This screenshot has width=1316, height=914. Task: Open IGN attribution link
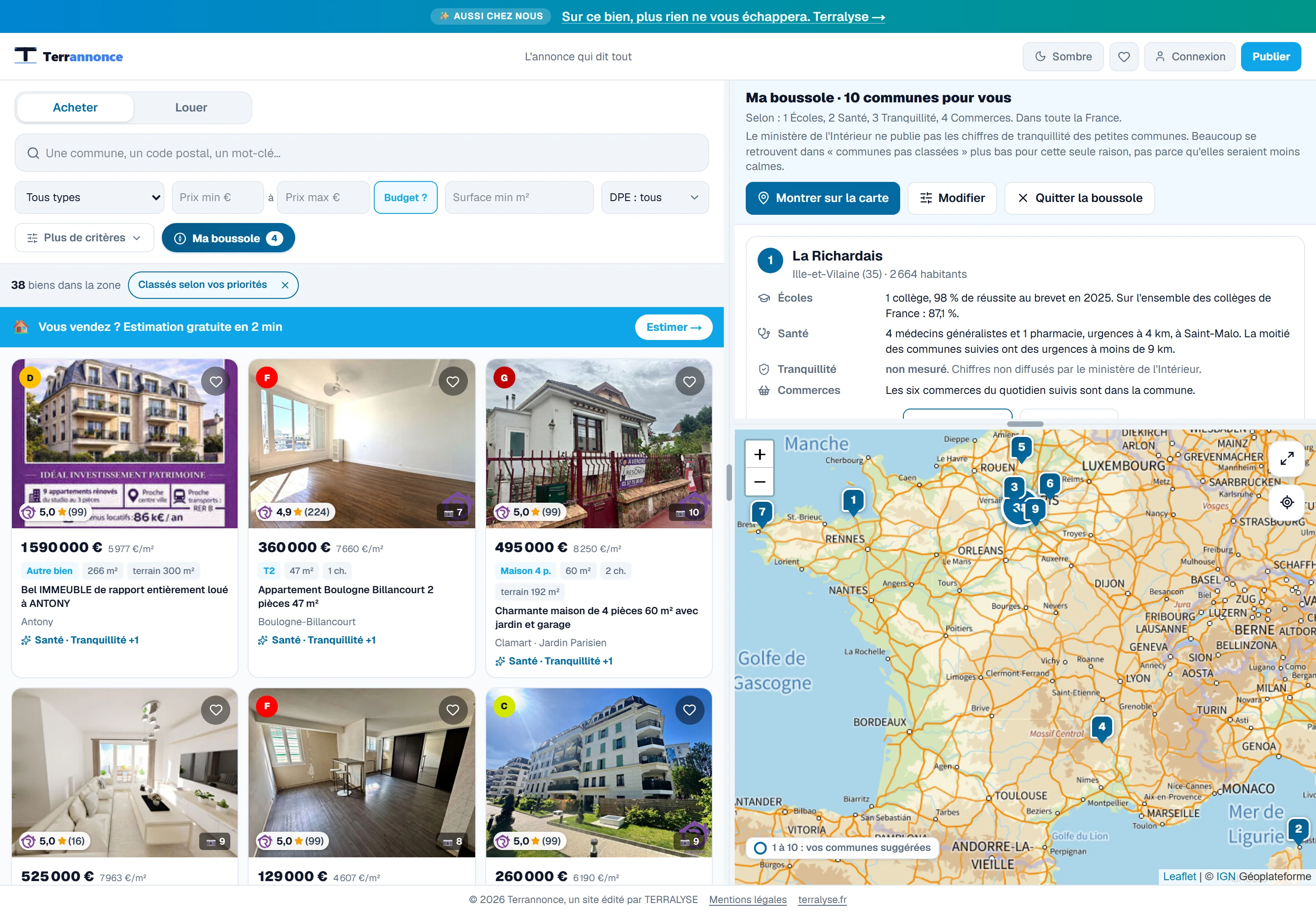[1225, 876]
